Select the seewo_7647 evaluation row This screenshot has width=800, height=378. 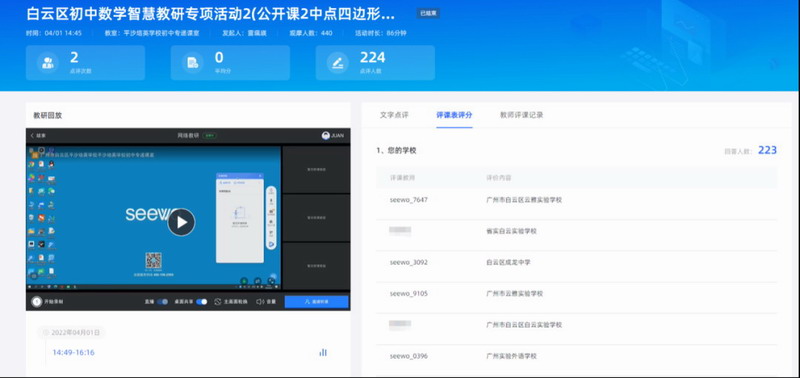tap(577, 200)
